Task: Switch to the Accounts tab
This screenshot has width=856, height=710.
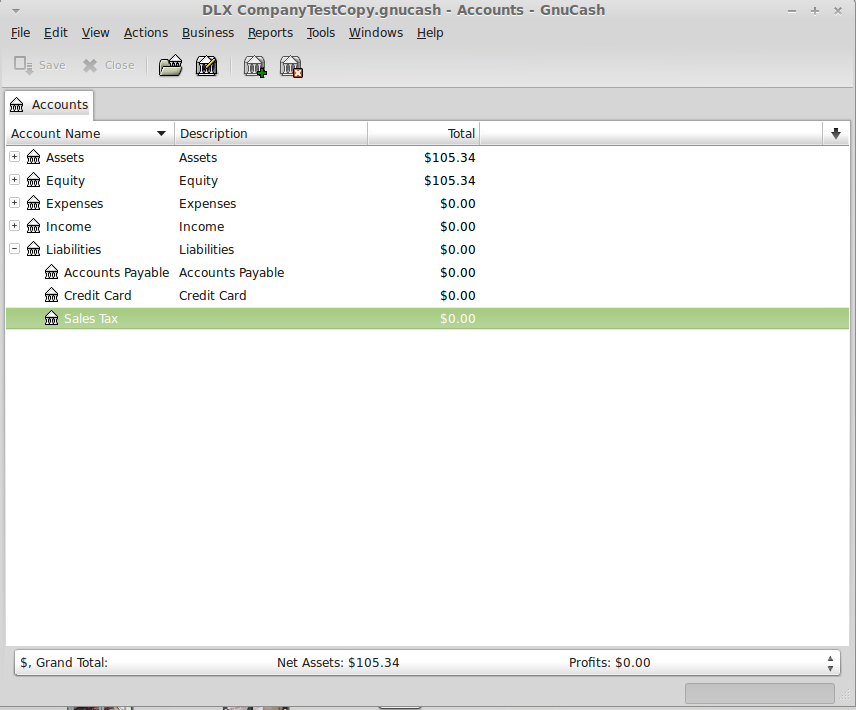Action: pyautogui.click(x=49, y=104)
